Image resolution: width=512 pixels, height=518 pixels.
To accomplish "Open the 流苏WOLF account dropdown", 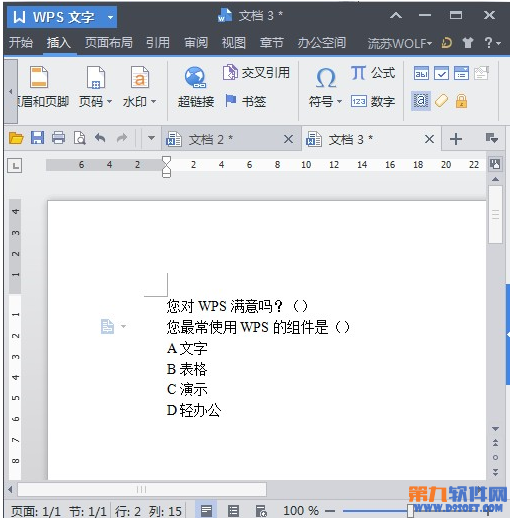I will coord(400,43).
